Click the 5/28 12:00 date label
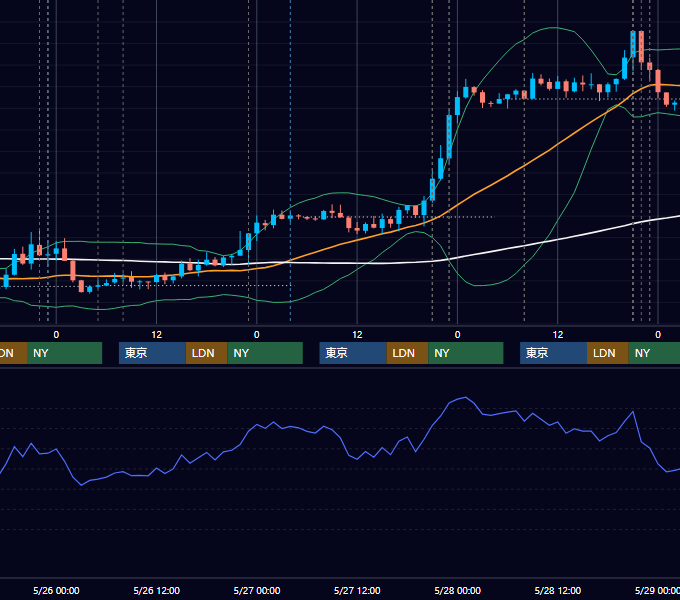680x600 pixels. (558, 590)
